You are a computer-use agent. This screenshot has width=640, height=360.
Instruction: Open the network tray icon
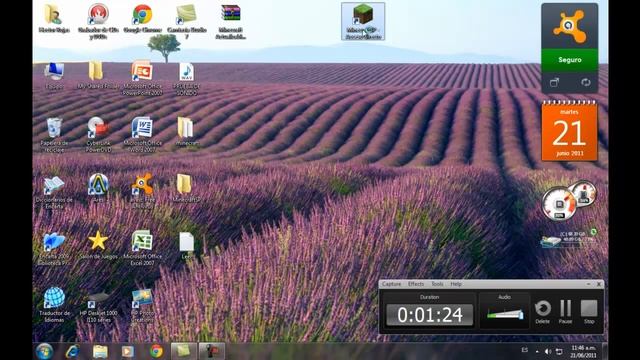coord(560,351)
